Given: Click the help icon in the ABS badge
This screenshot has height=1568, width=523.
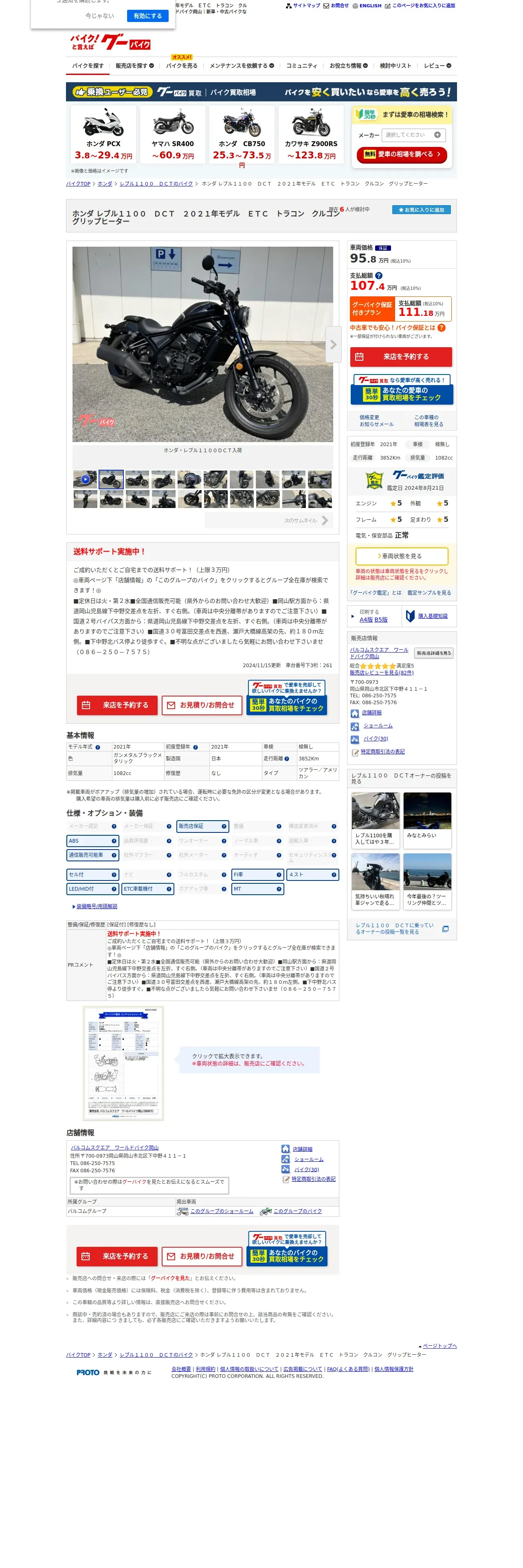Looking at the screenshot, I should pyautogui.click(x=114, y=841).
